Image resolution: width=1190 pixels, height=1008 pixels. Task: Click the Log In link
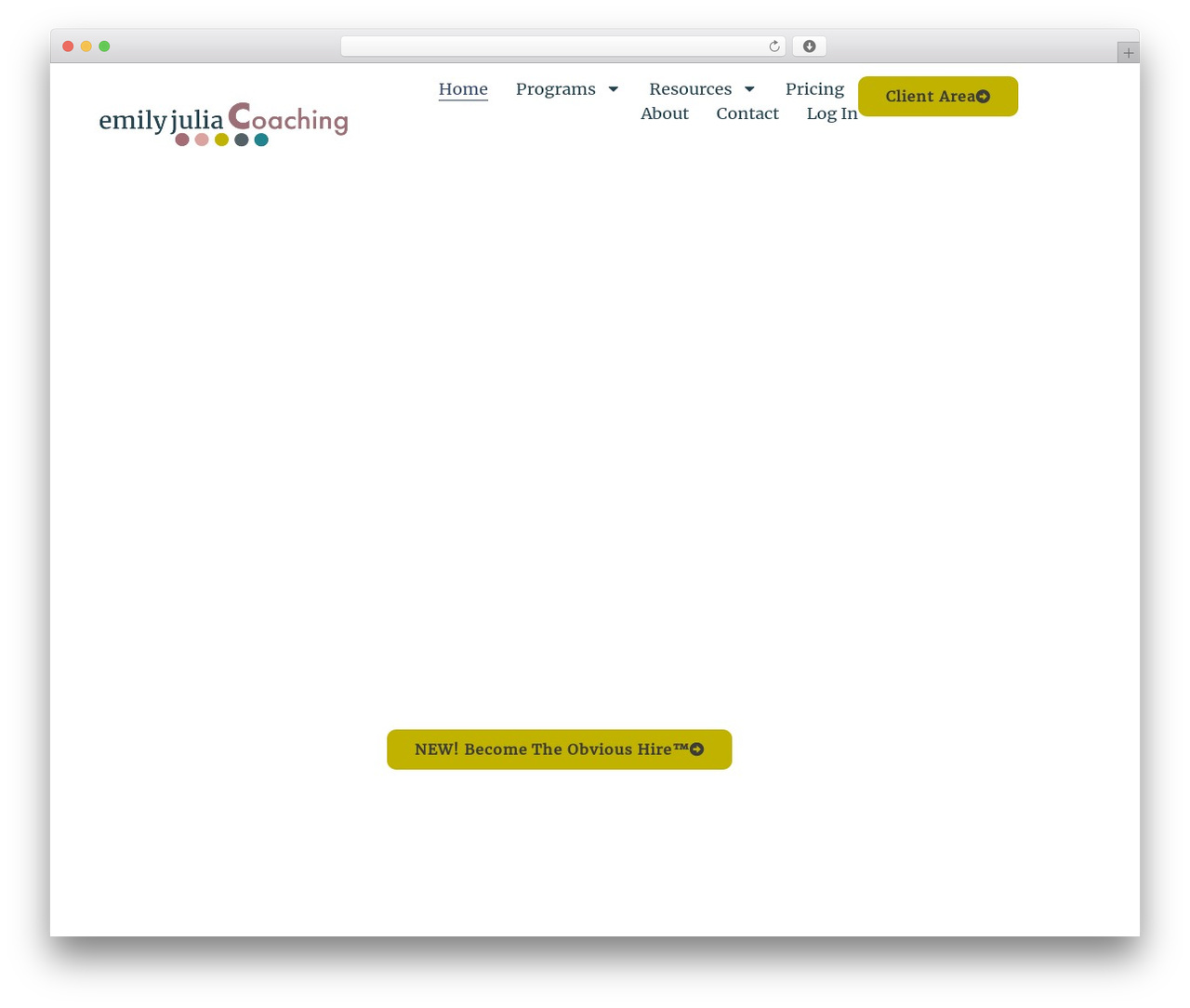832,113
